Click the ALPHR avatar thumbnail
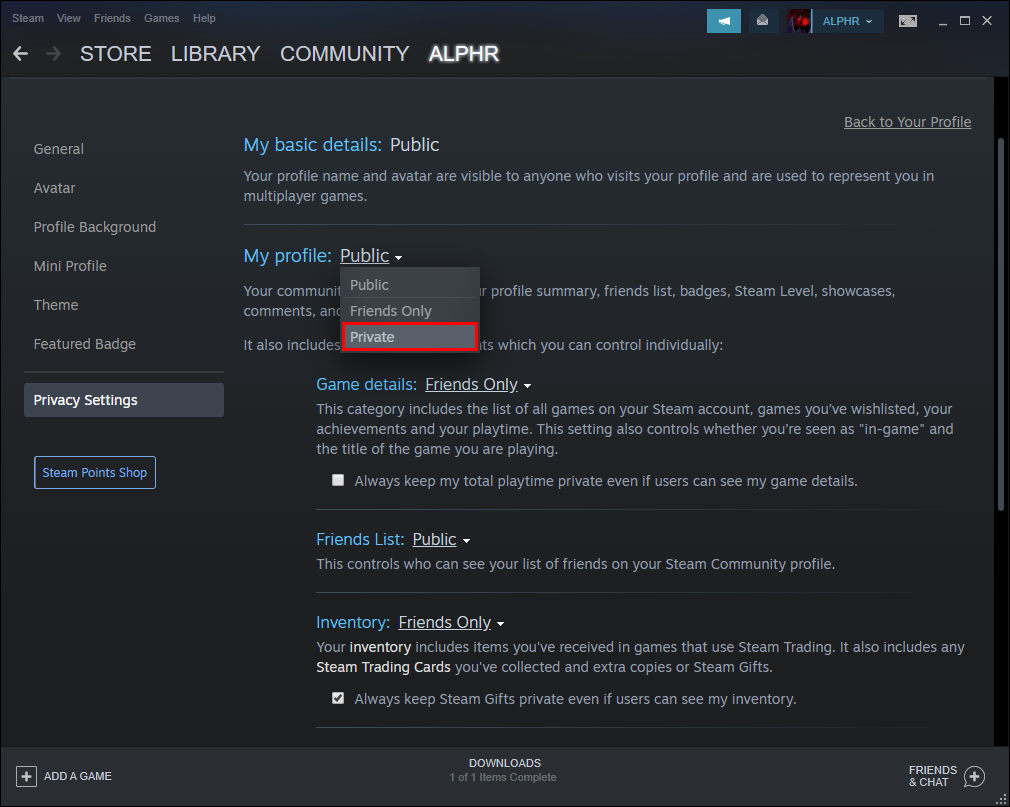The height and width of the screenshot is (807, 1010). pyautogui.click(x=799, y=21)
